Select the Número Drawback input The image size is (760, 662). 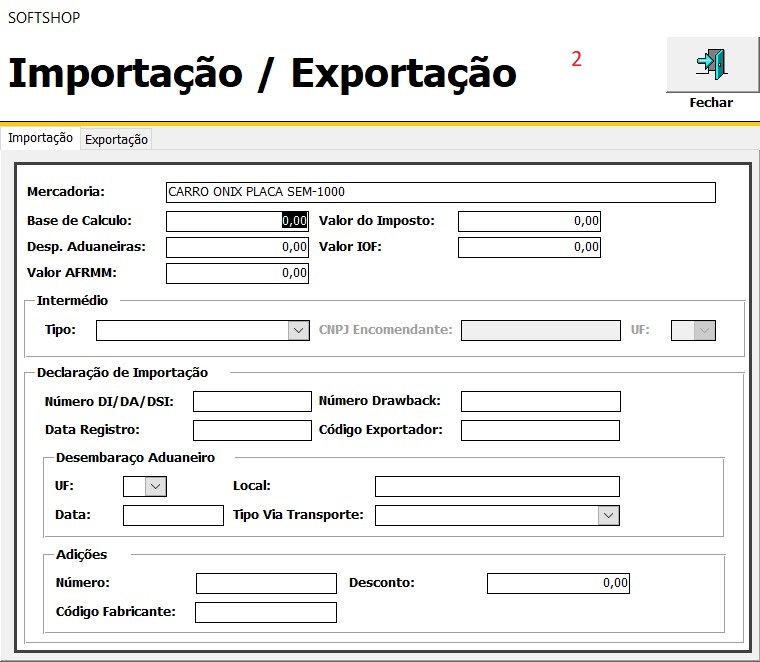point(540,402)
